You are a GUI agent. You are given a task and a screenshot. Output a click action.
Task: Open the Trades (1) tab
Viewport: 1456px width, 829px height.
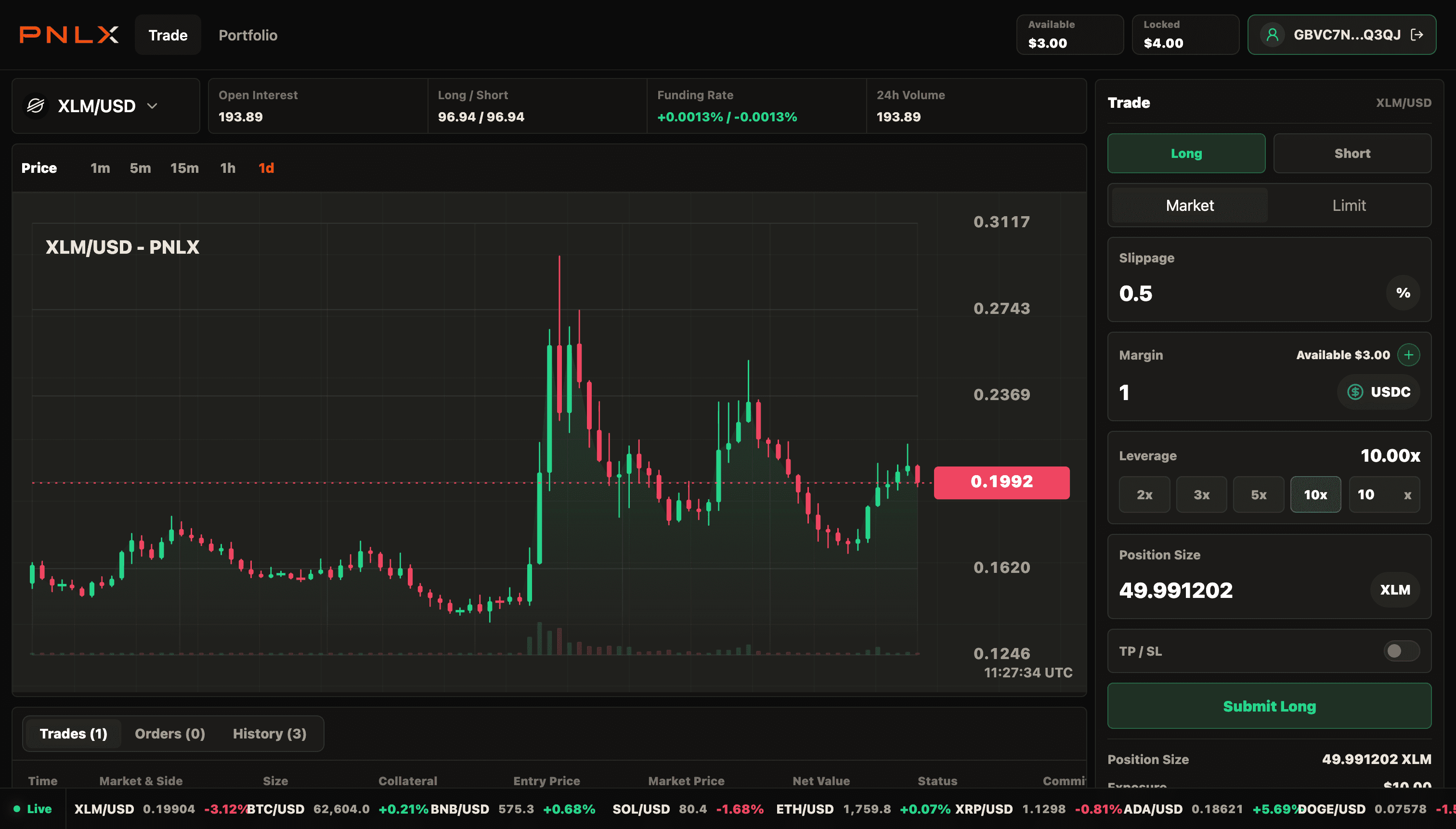click(x=74, y=734)
